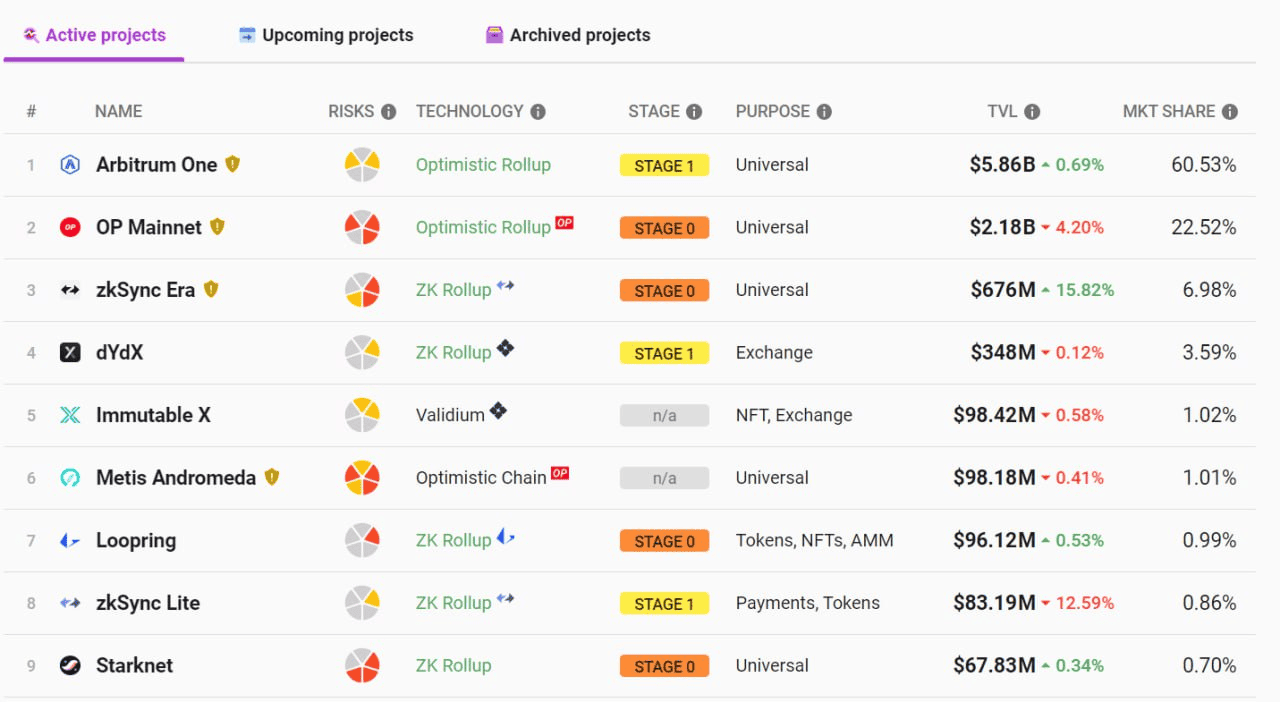Switch to the Archived projects tab
Image resolution: width=1280 pixels, height=702 pixels.
(568, 35)
